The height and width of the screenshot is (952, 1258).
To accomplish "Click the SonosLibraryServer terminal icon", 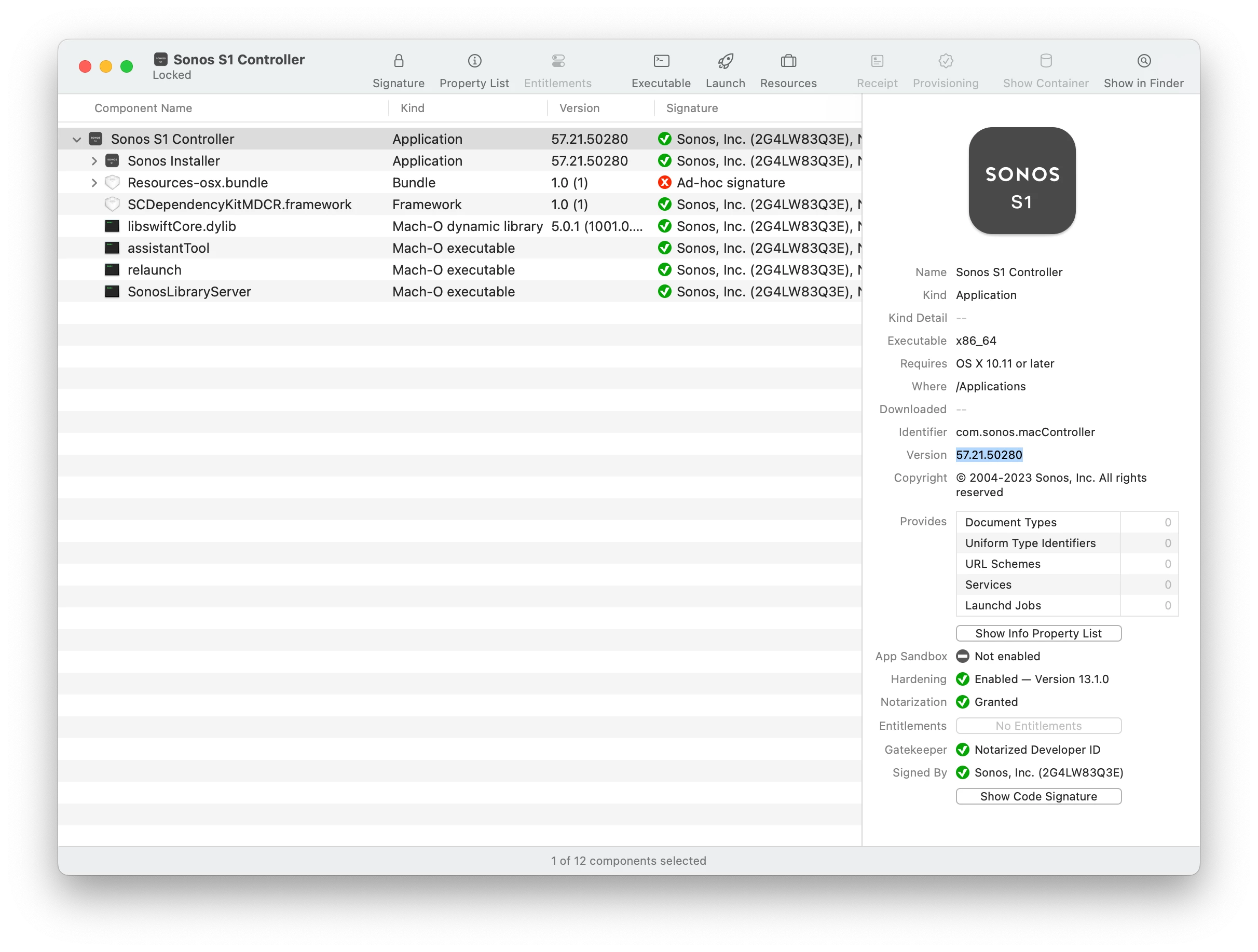I will click(112, 292).
